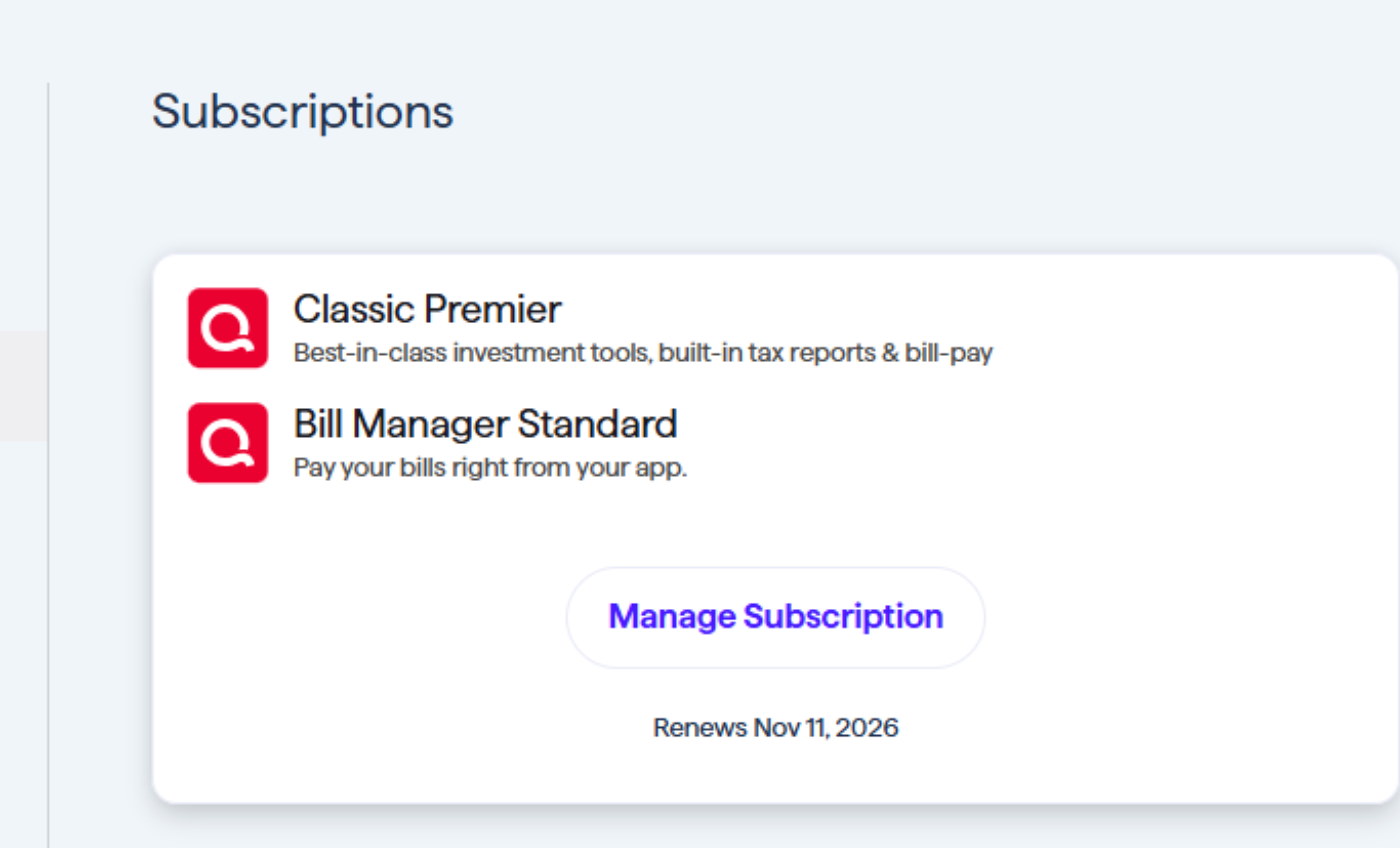Click Classic Premier's investment tools description
The height and width of the screenshot is (848, 1400).
[x=643, y=352]
